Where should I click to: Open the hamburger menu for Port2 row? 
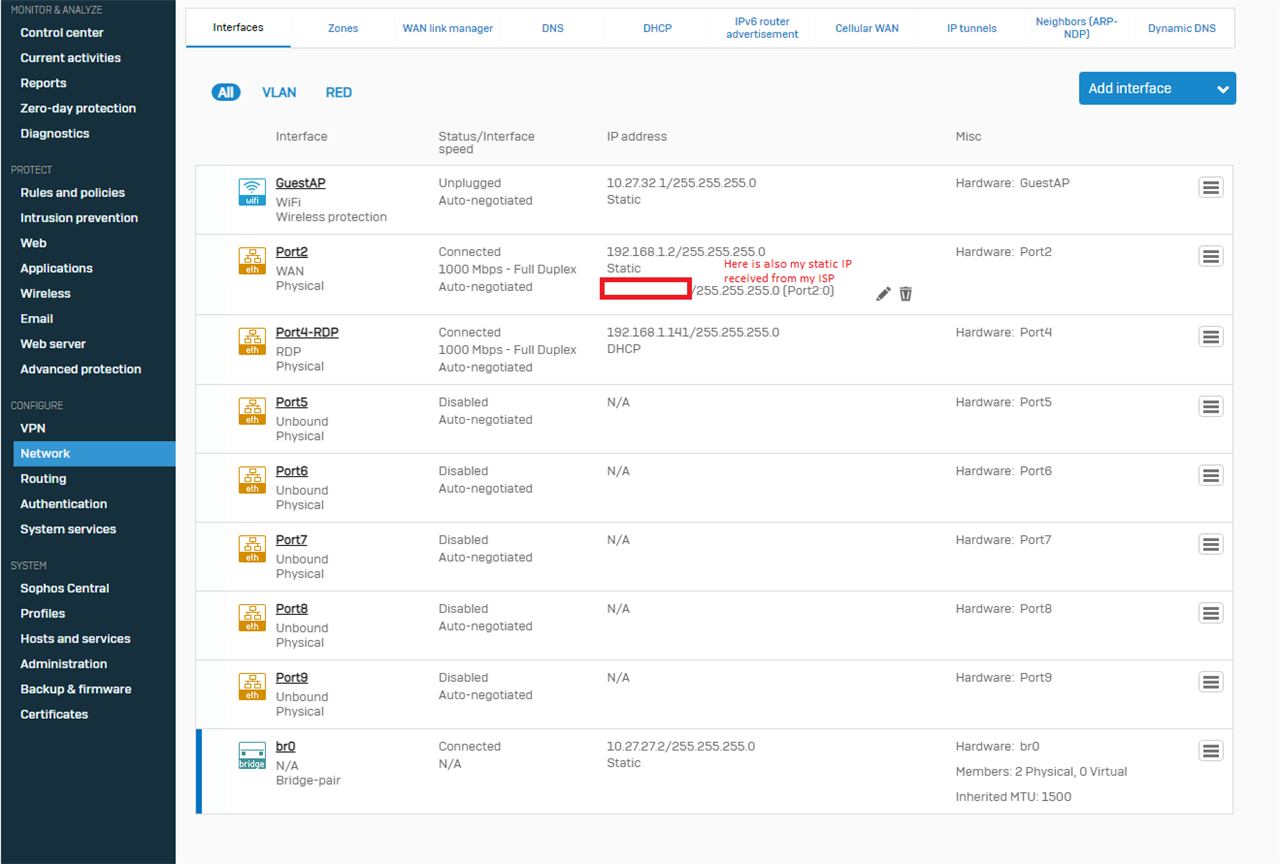[x=1210, y=257]
